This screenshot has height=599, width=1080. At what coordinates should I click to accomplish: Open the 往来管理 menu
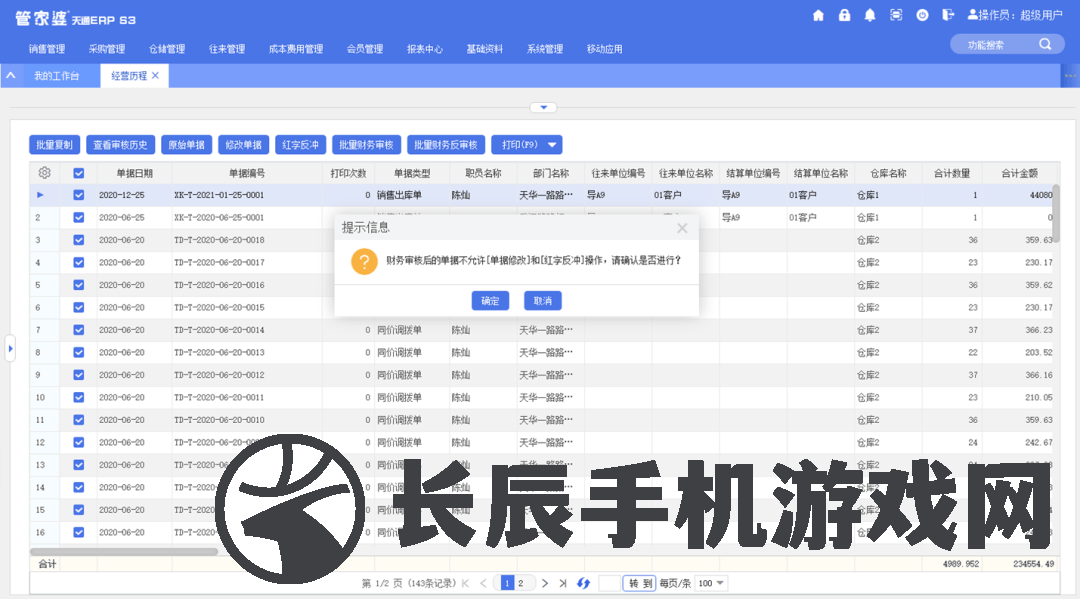point(227,49)
